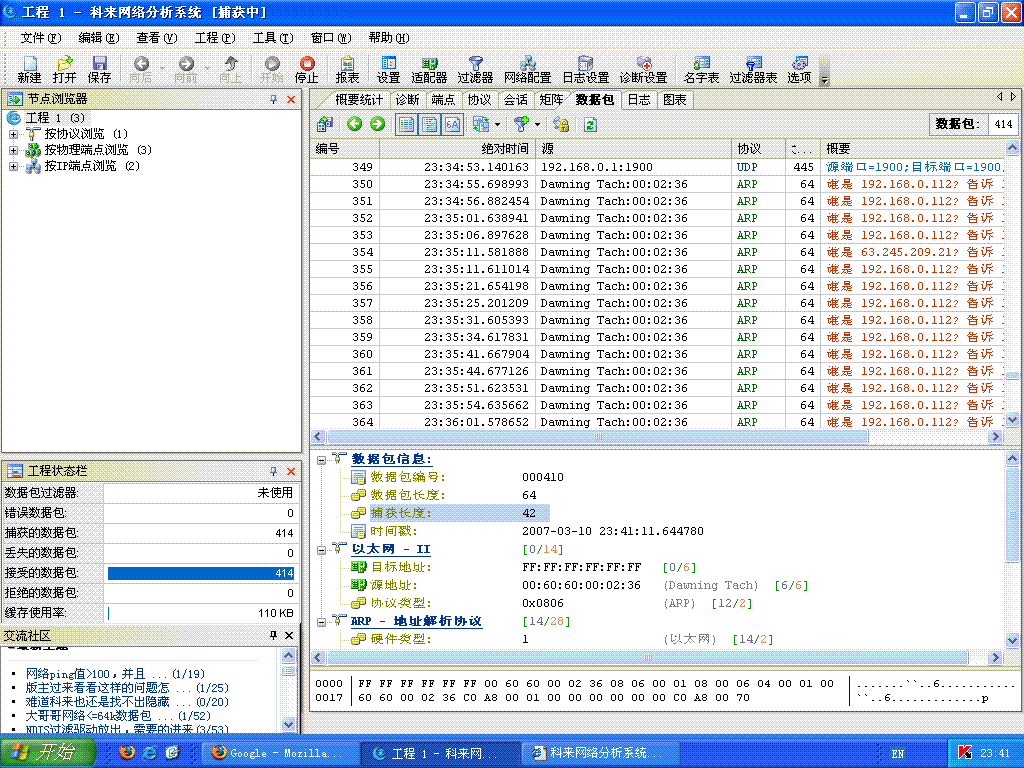The height and width of the screenshot is (768, 1024).
Task: Switch to the 协议 tab
Action: 479,100
